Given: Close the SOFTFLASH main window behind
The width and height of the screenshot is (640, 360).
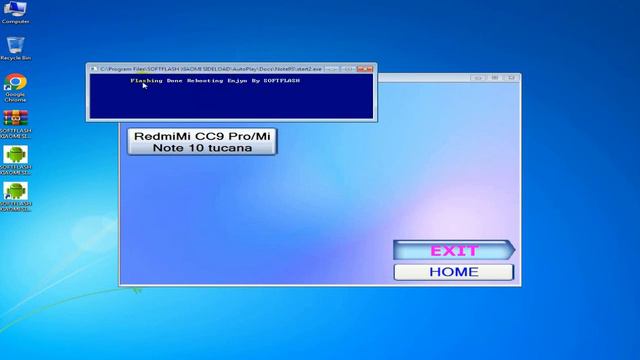Looking at the screenshot, I should tap(511, 78).
